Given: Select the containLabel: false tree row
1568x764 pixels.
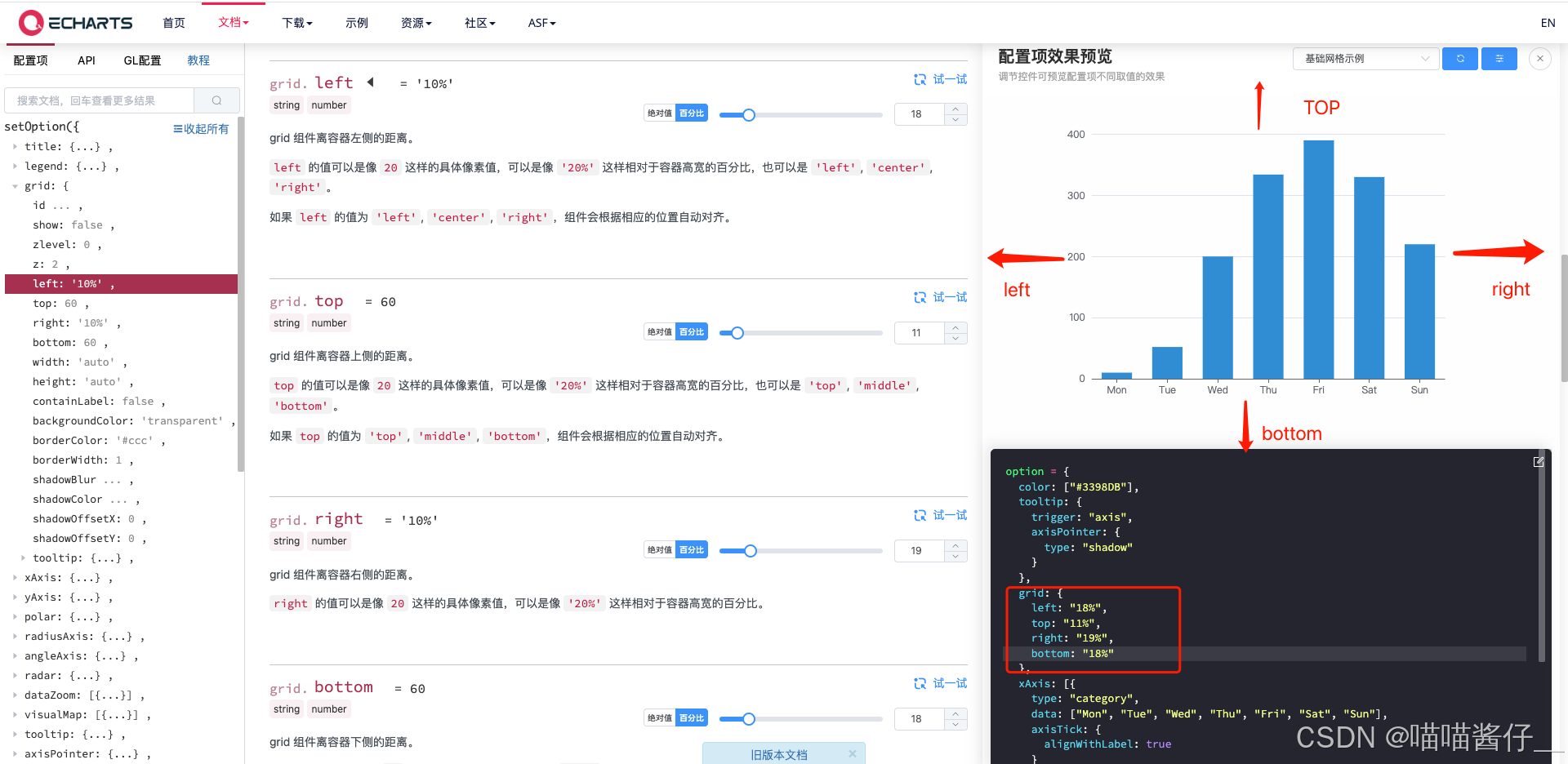Looking at the screenshot, I should pyautogui.click(x=121, y=402).
